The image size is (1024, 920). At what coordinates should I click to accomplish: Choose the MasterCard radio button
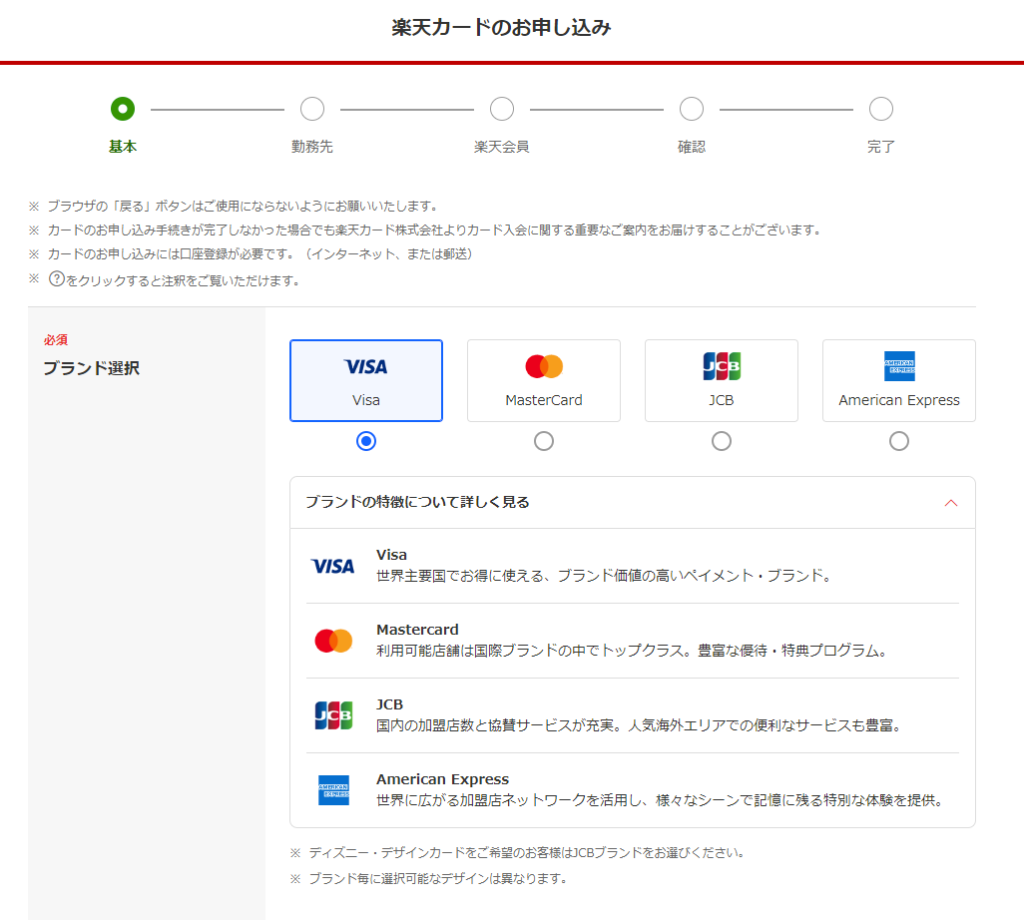(x=543, y=441)
